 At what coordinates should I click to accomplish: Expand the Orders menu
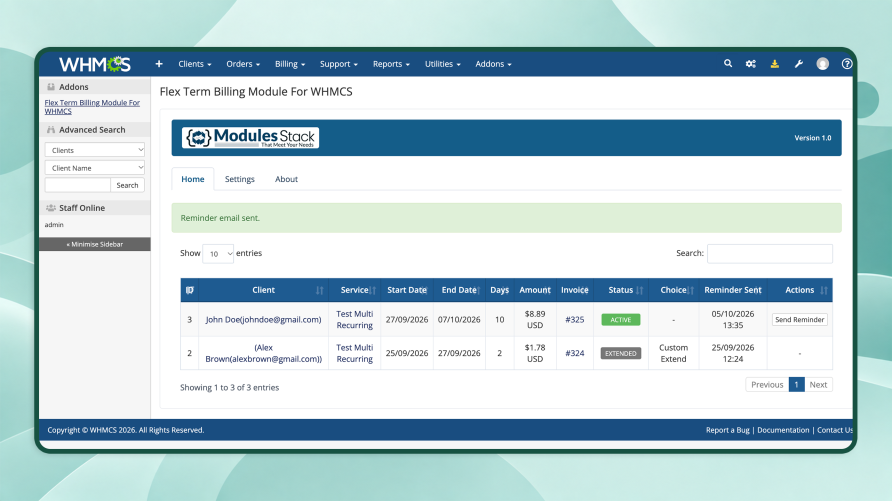click(x=243, y=64)
